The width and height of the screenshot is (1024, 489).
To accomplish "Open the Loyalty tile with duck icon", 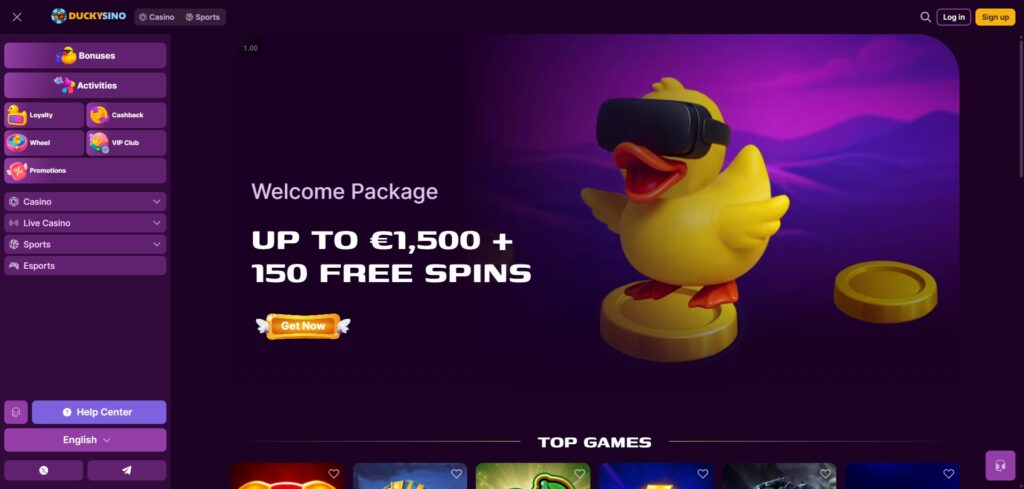I will pyautogui.click(x=44, y=115).
